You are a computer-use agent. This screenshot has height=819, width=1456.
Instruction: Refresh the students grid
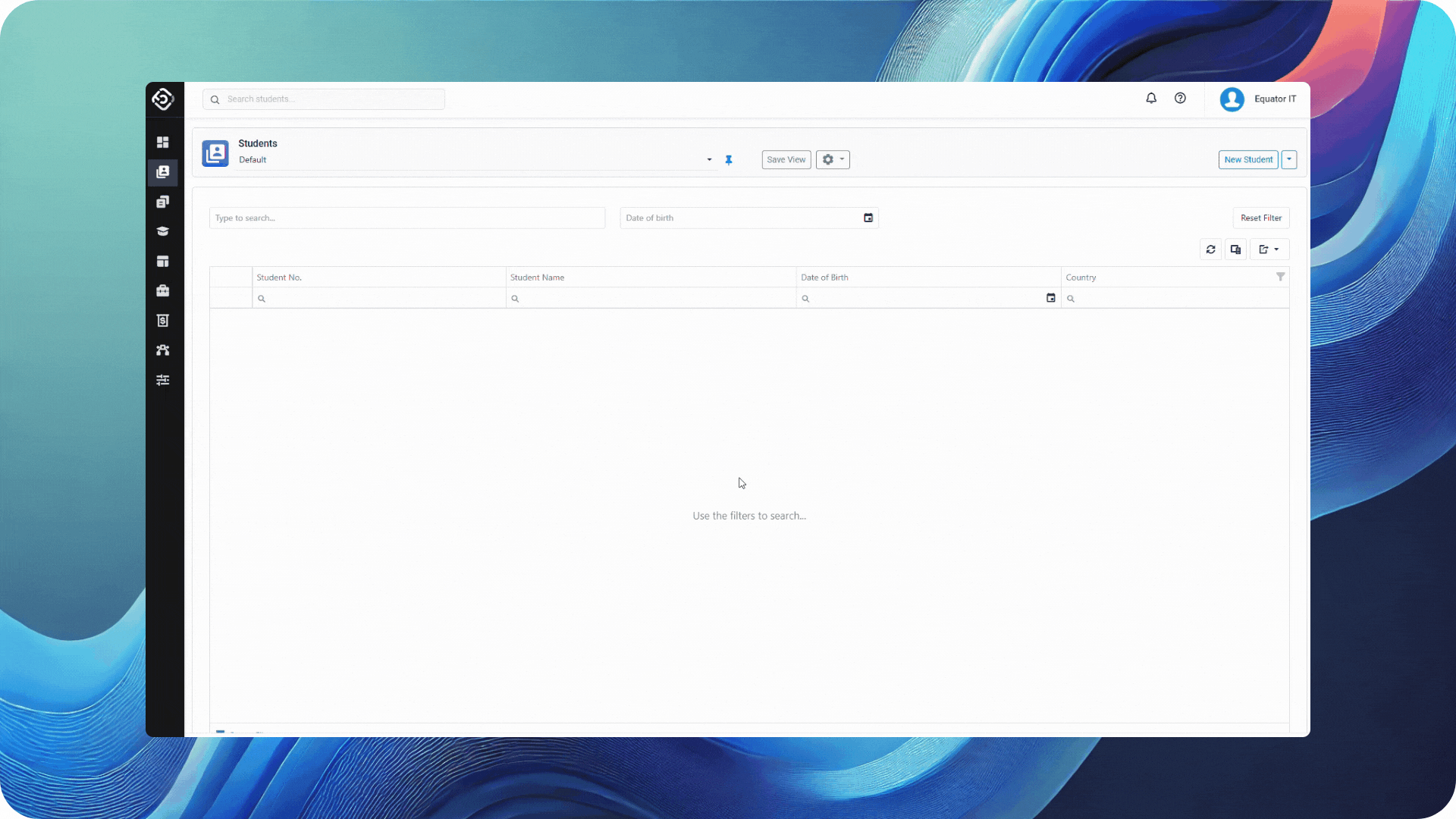tap(1211, 249)
